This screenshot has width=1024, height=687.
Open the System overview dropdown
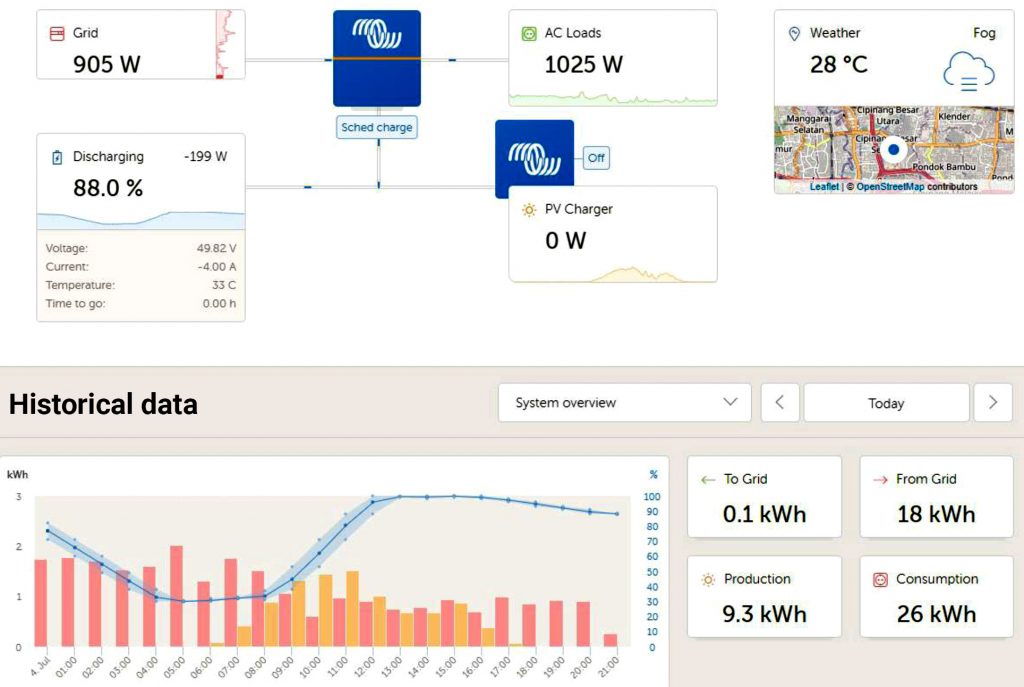[x=624, y=403]
